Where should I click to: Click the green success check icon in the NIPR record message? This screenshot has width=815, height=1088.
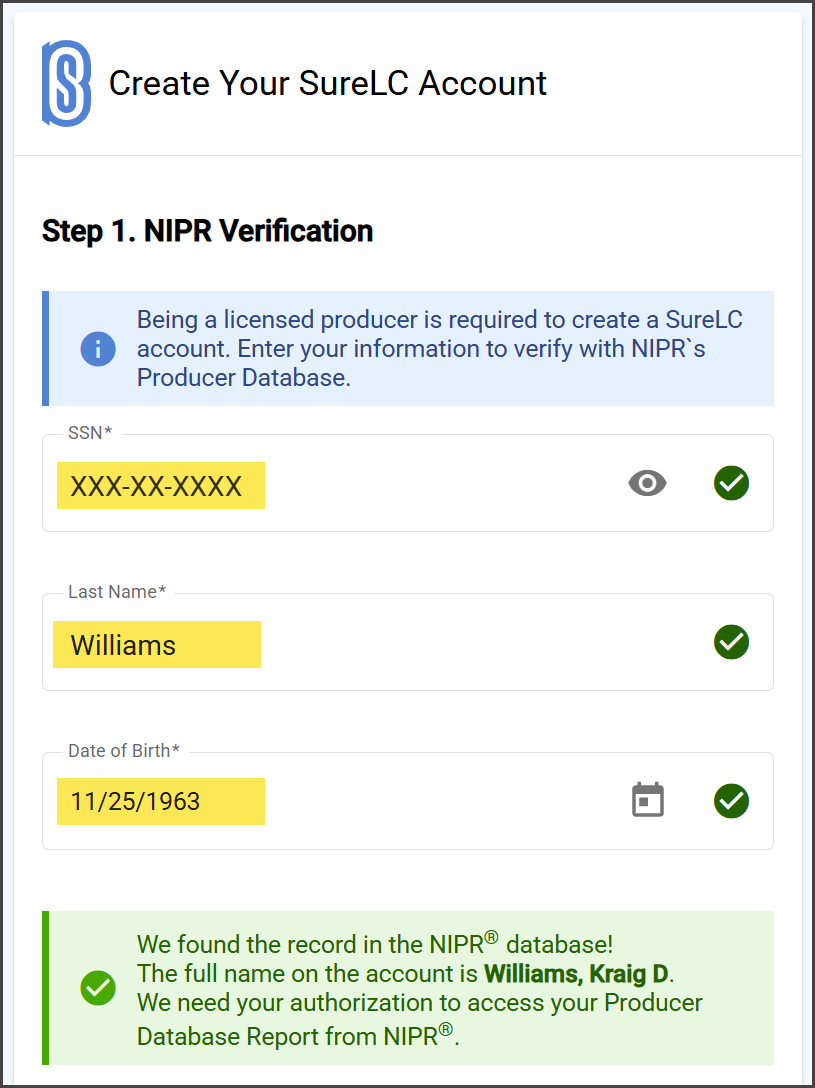pyautogui.click(x=97, y=988)
